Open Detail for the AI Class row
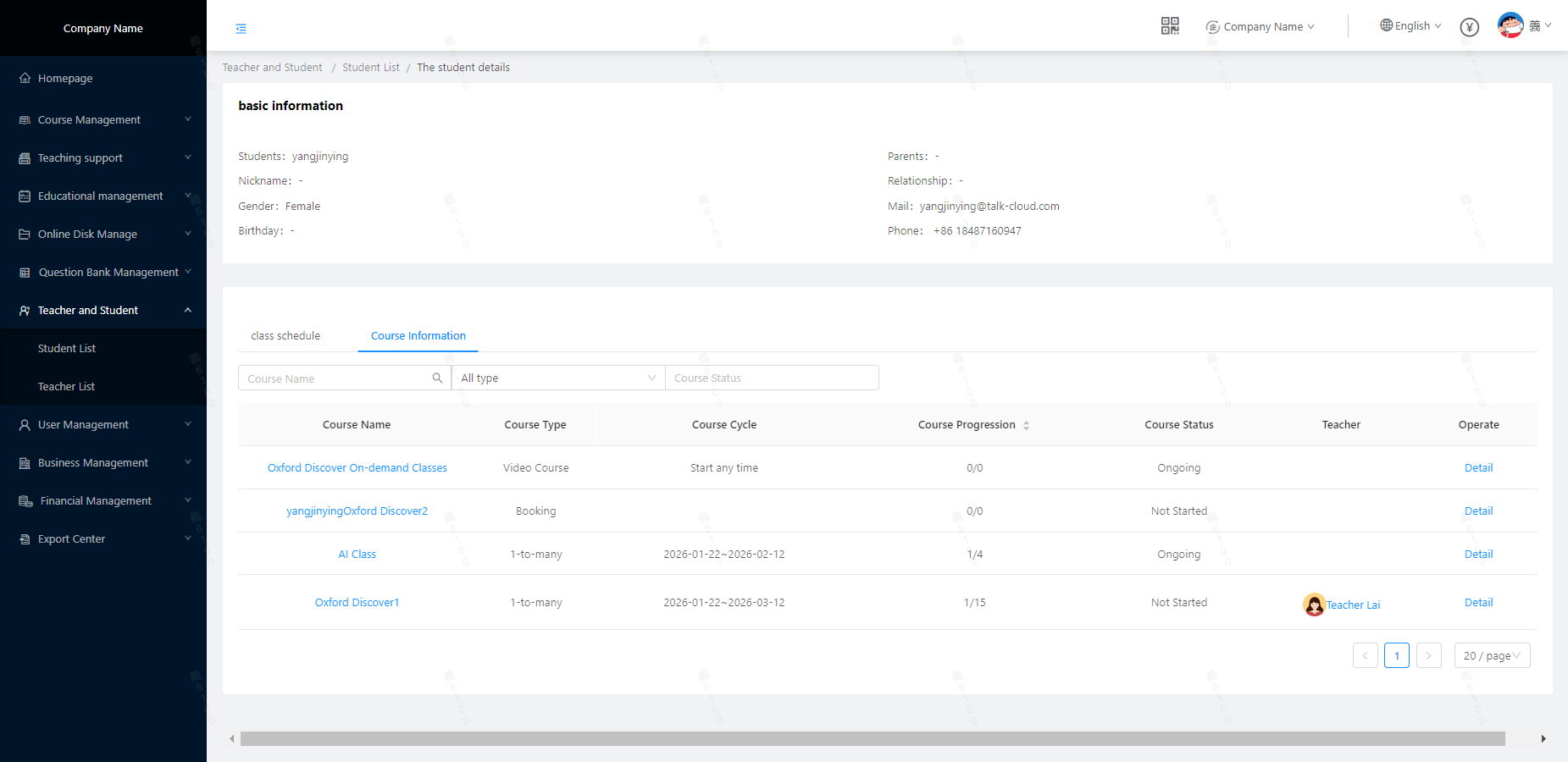 1478,555
